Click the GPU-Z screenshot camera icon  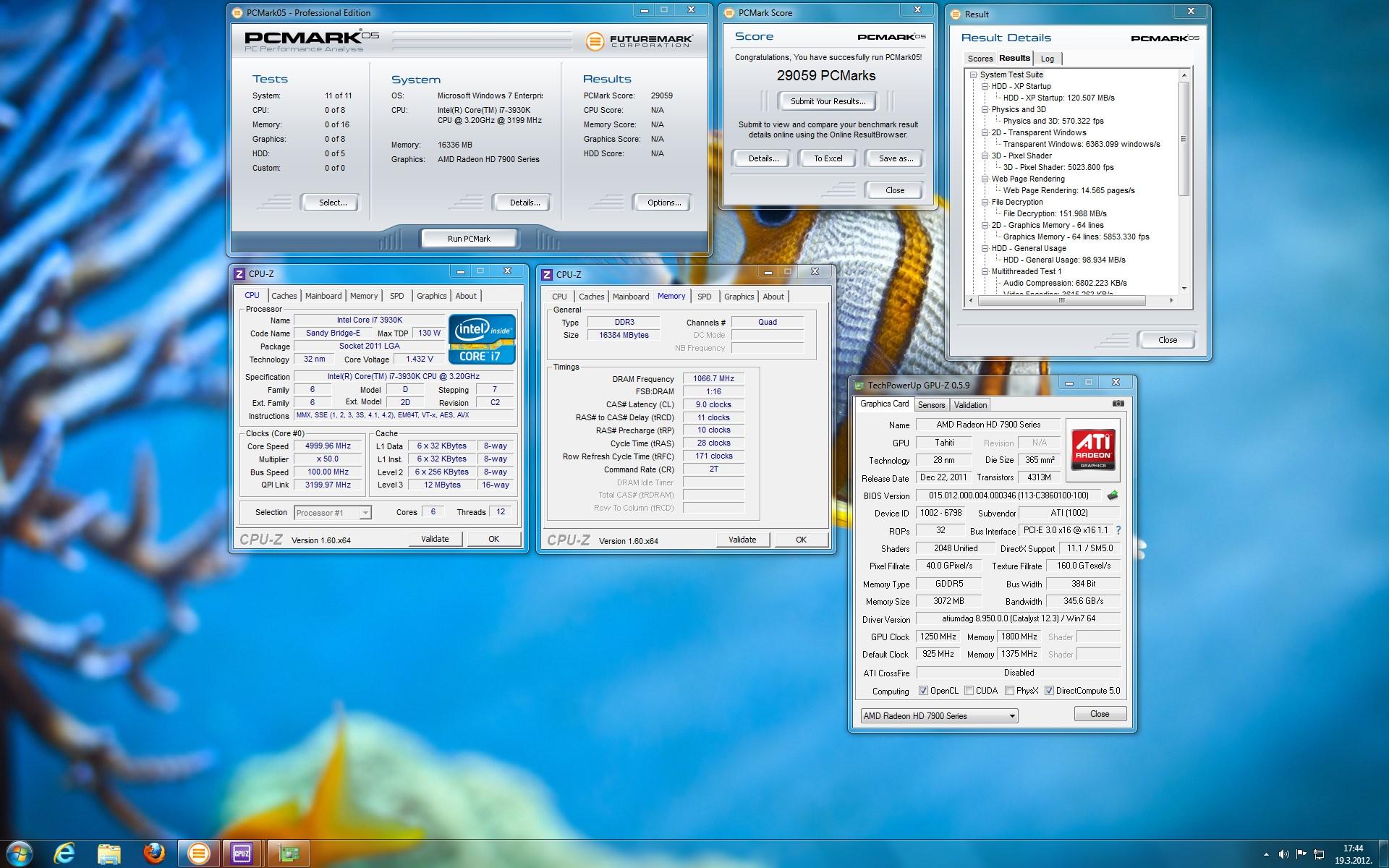point(1118,404)
